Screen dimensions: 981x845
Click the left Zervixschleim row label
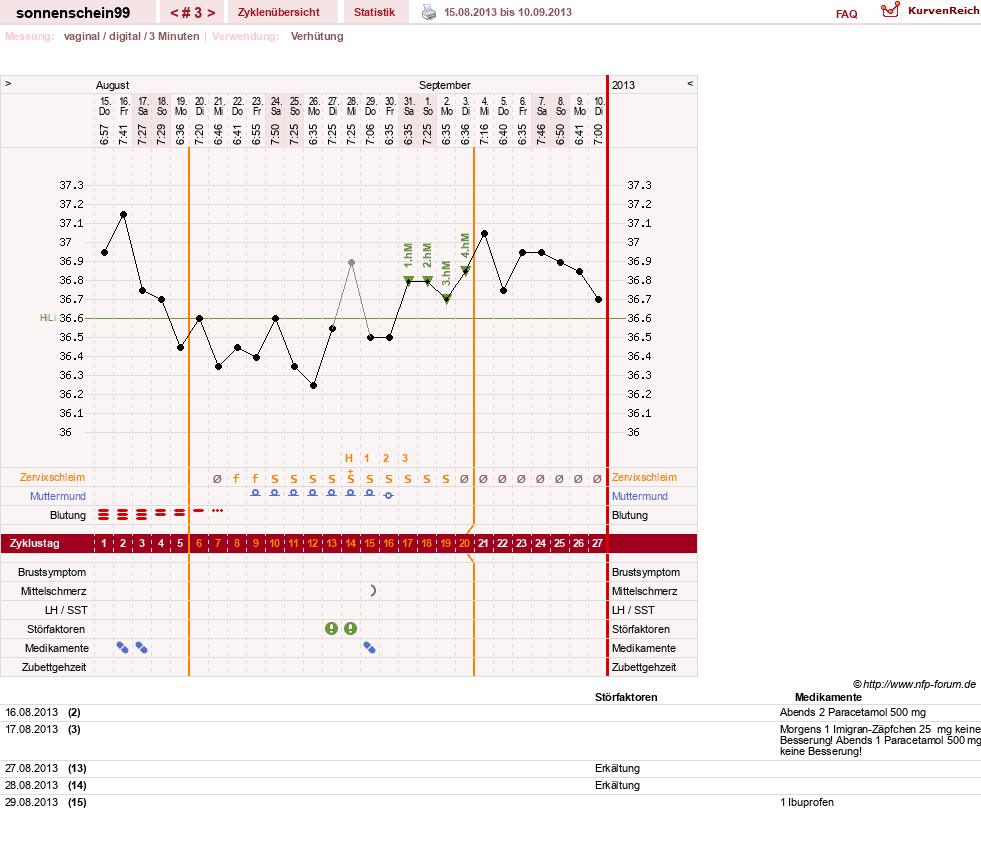click(52, 477)
